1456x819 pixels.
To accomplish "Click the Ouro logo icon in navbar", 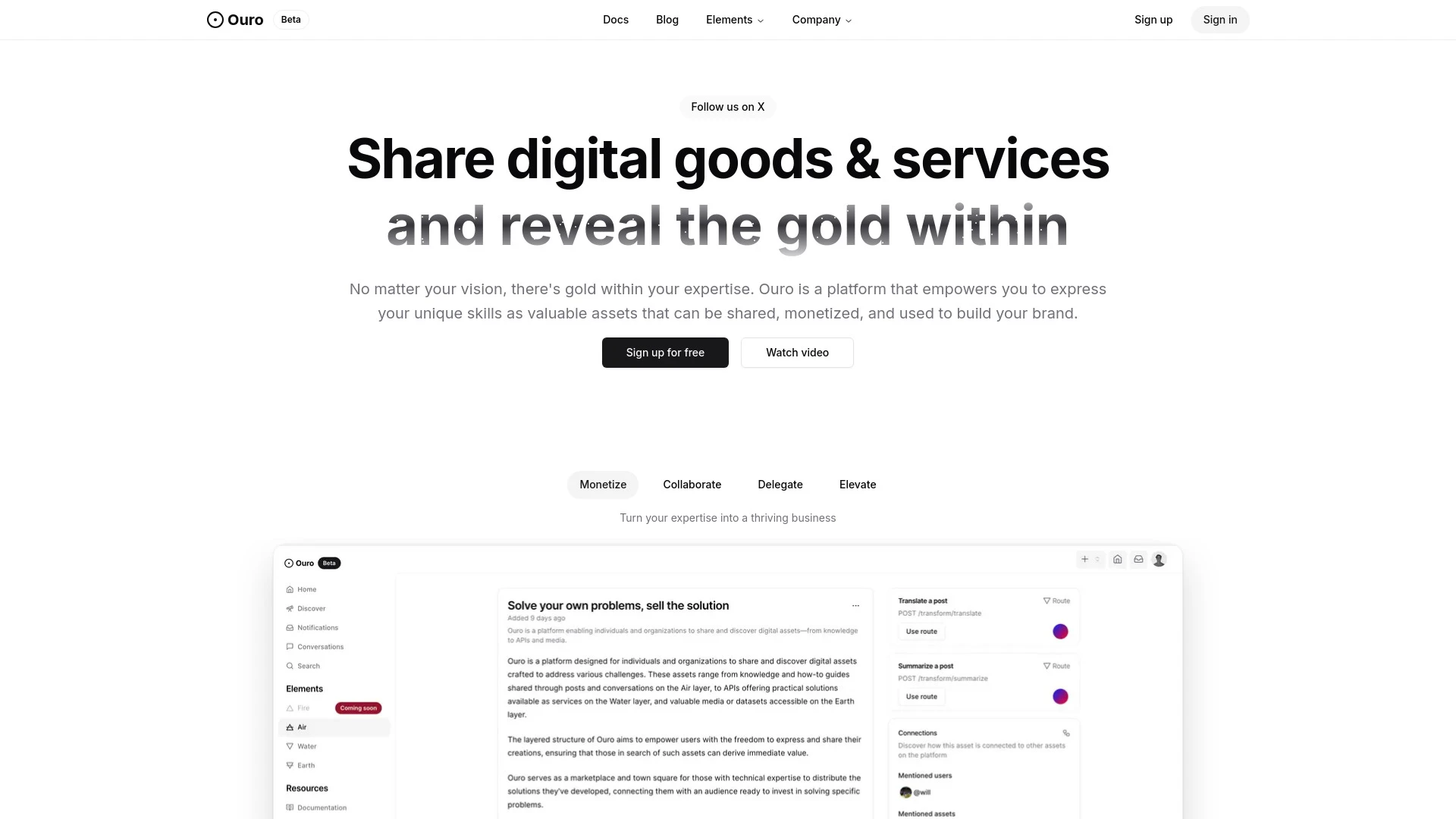I will (x=214, y=20).
